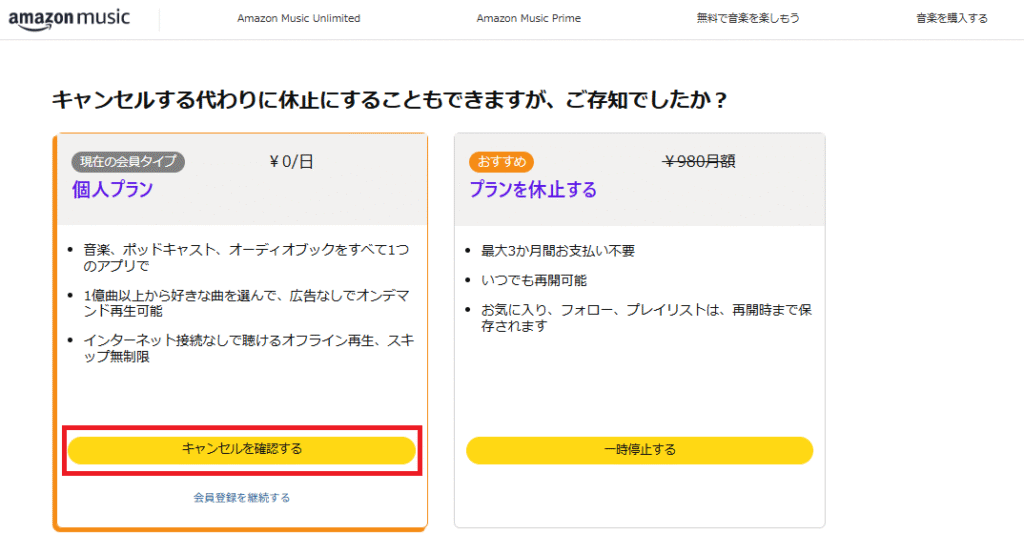Image resolution: width=1024 pixels, height=555 pixels.
Task: Click the bullet about 1億曲以上 on-demand playback
Action: click(246, 303)
